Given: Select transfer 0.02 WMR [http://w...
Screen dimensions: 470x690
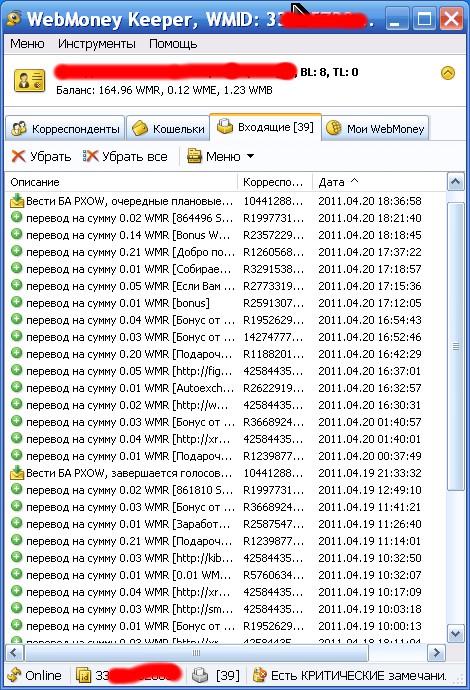Looking at the screenshot, I should 226,405.
